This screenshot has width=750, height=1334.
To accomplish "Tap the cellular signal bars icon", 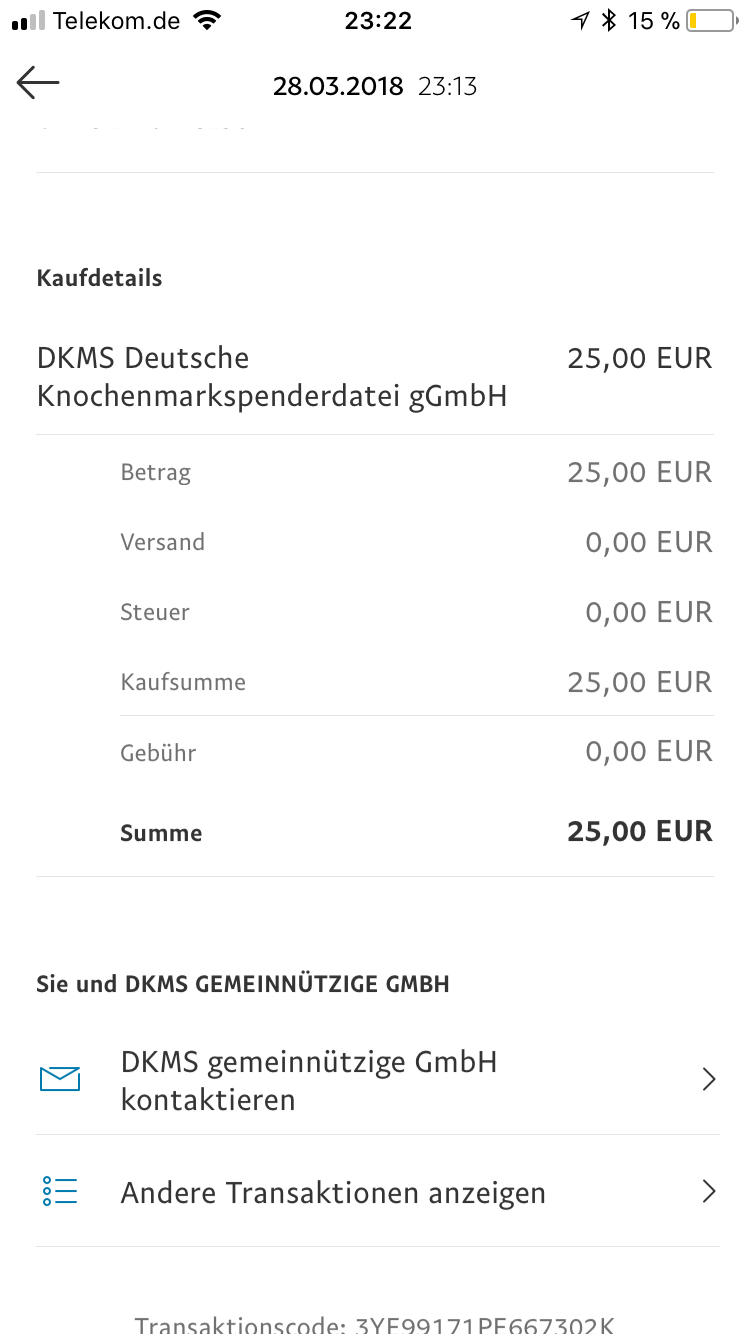I will 29,21.
